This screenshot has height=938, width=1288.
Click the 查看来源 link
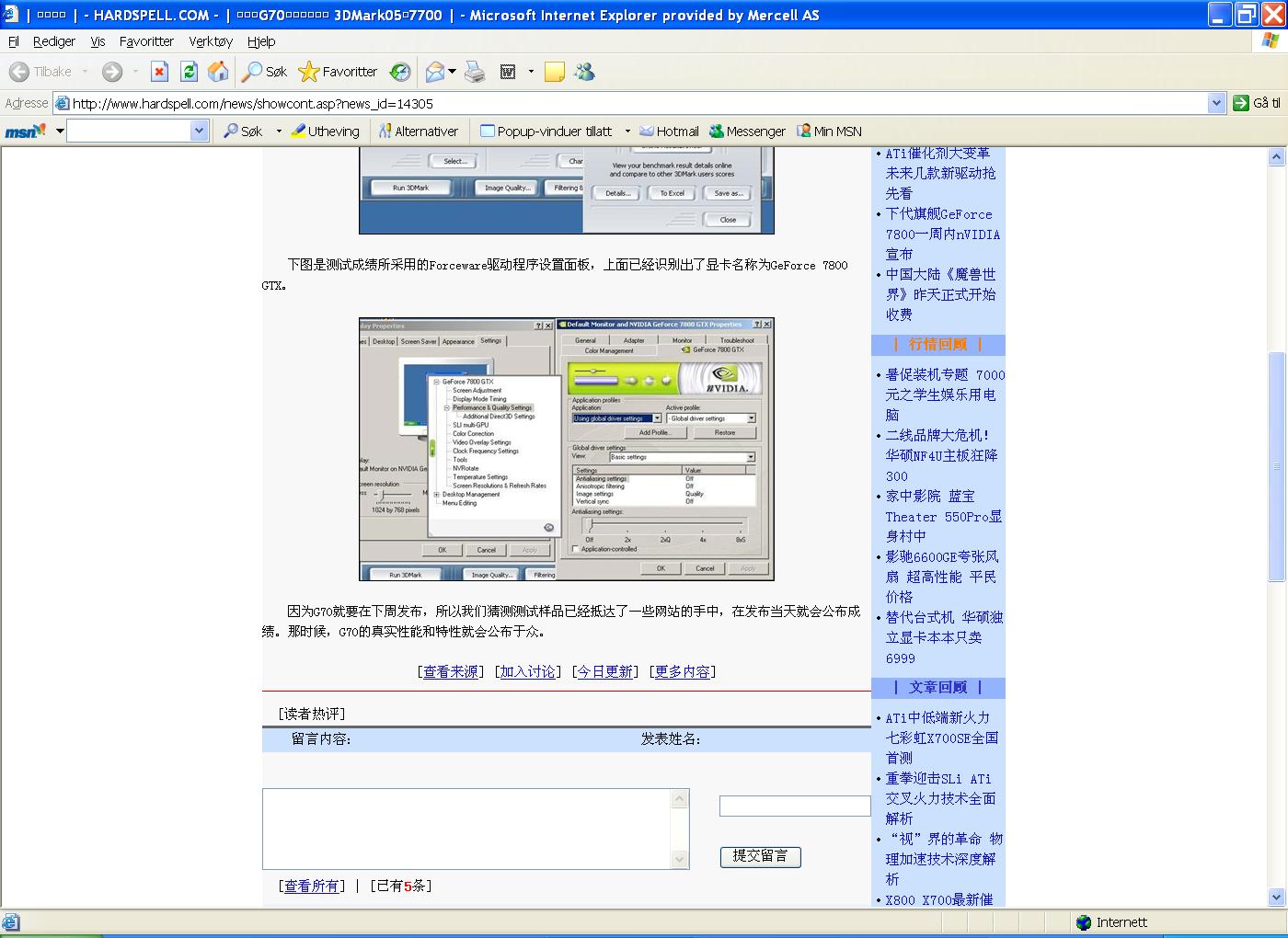[451, 672]
